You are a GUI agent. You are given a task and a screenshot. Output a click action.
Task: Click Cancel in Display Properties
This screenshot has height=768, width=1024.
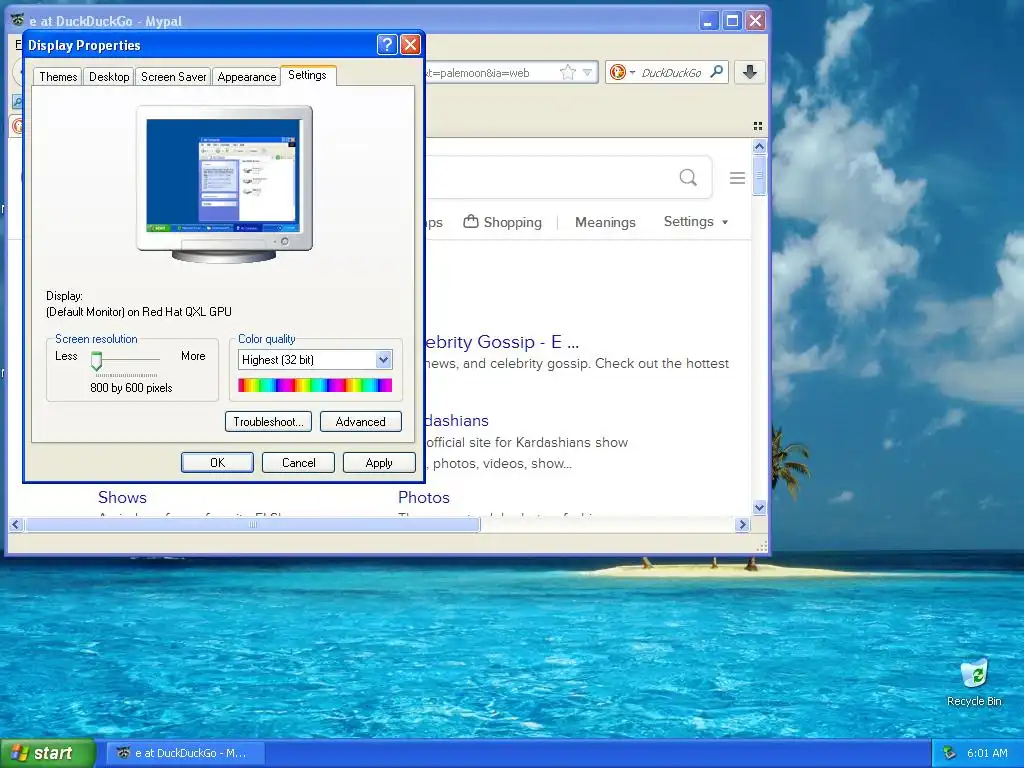click(298, 462)
